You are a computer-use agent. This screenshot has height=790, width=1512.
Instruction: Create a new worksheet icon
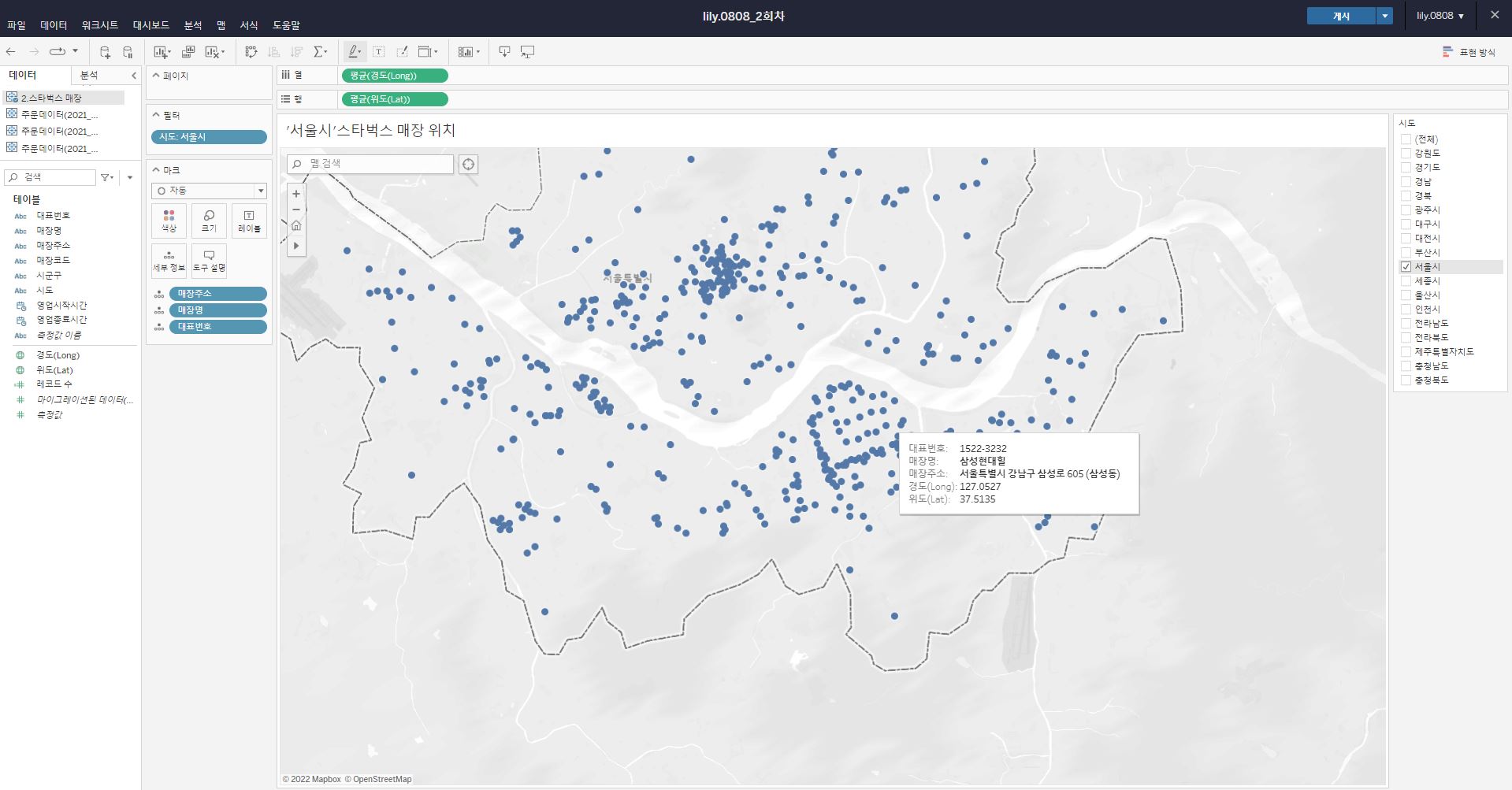161,52
